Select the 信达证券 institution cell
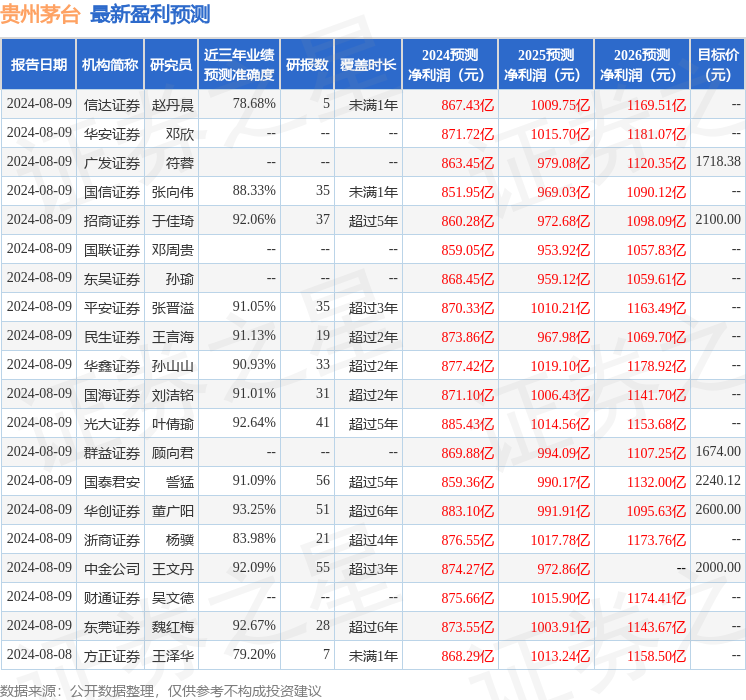 [x=112, y=105]
